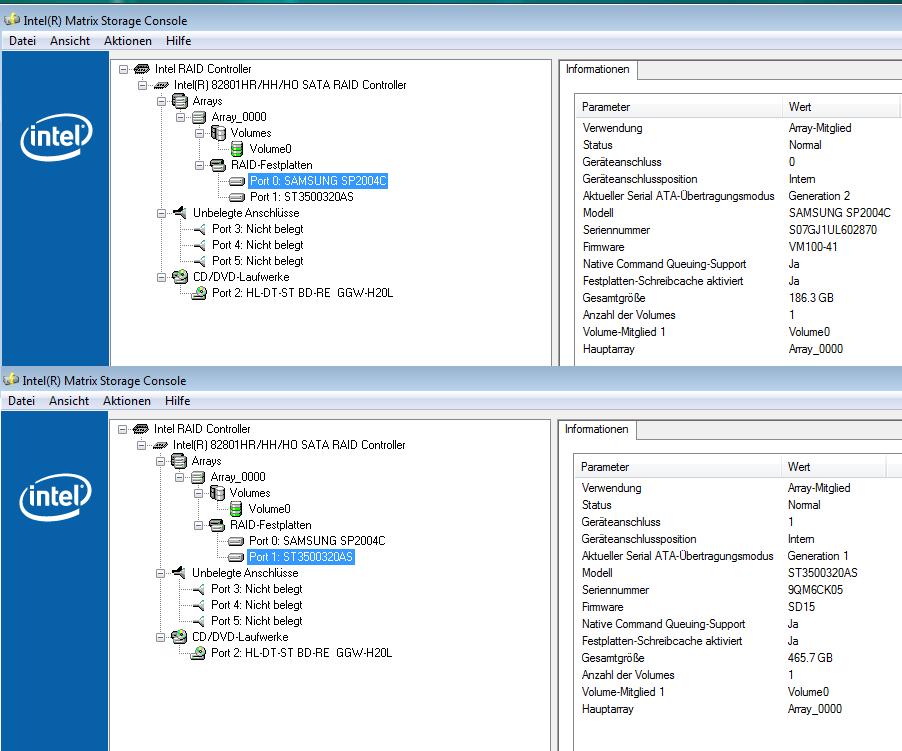The width and height of the screenshot is (902, 751).
Task: Open Ansicht menu in upper window
Action: (x=70, y=41)
